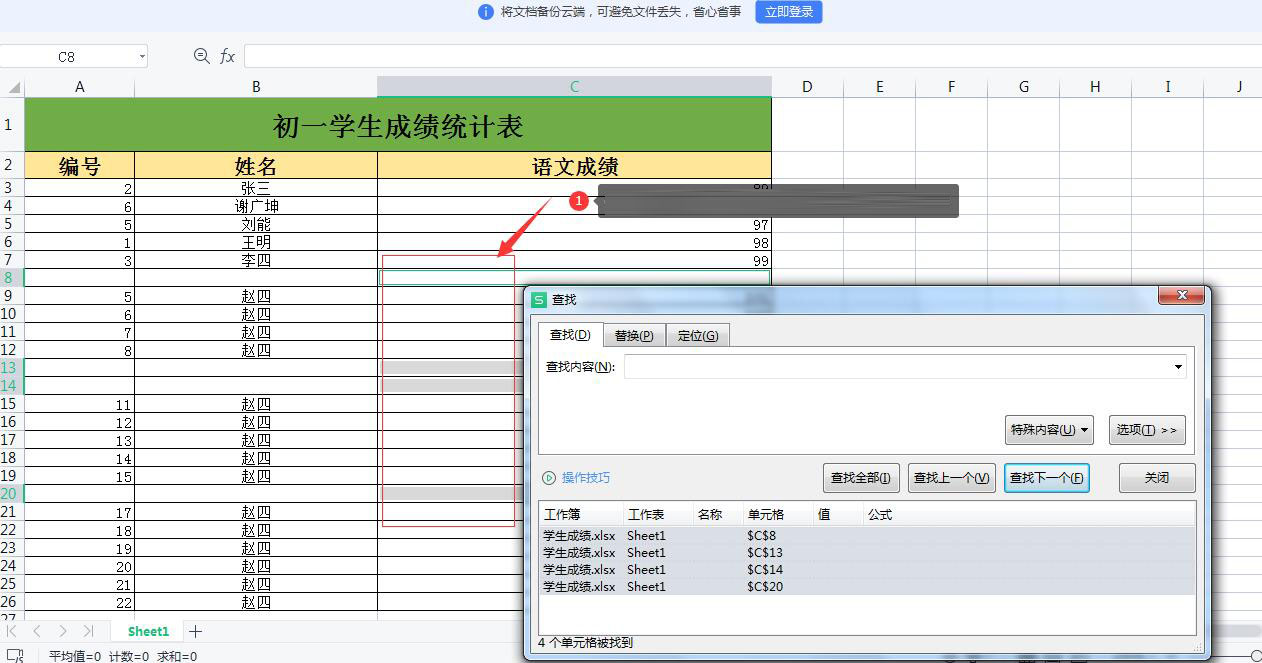
Task: Click the 查找全部(I) button
Action: (x=861, y=478)
